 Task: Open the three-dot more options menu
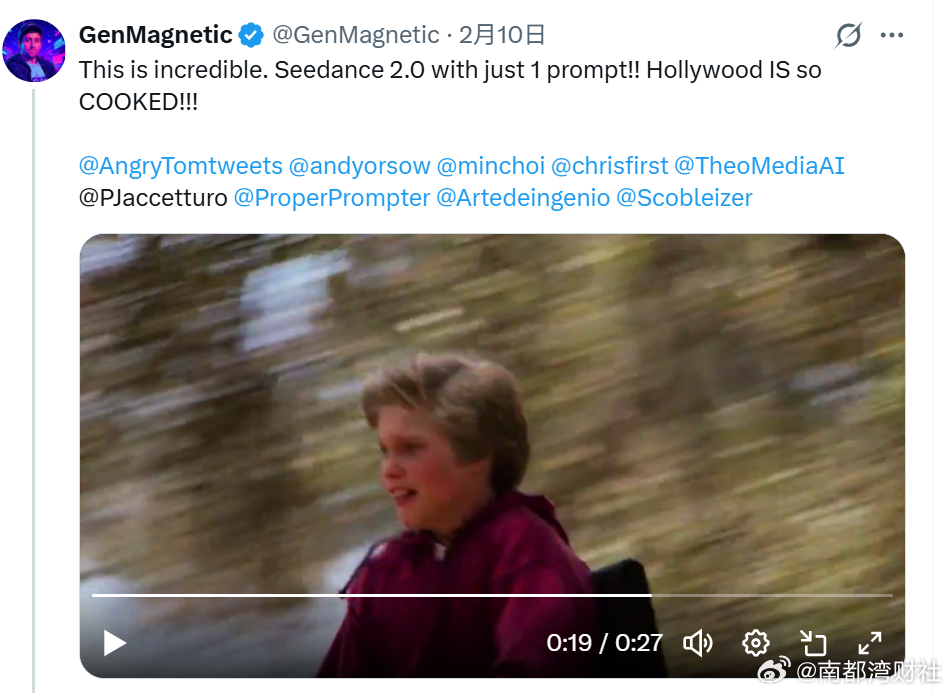point(892,35)
